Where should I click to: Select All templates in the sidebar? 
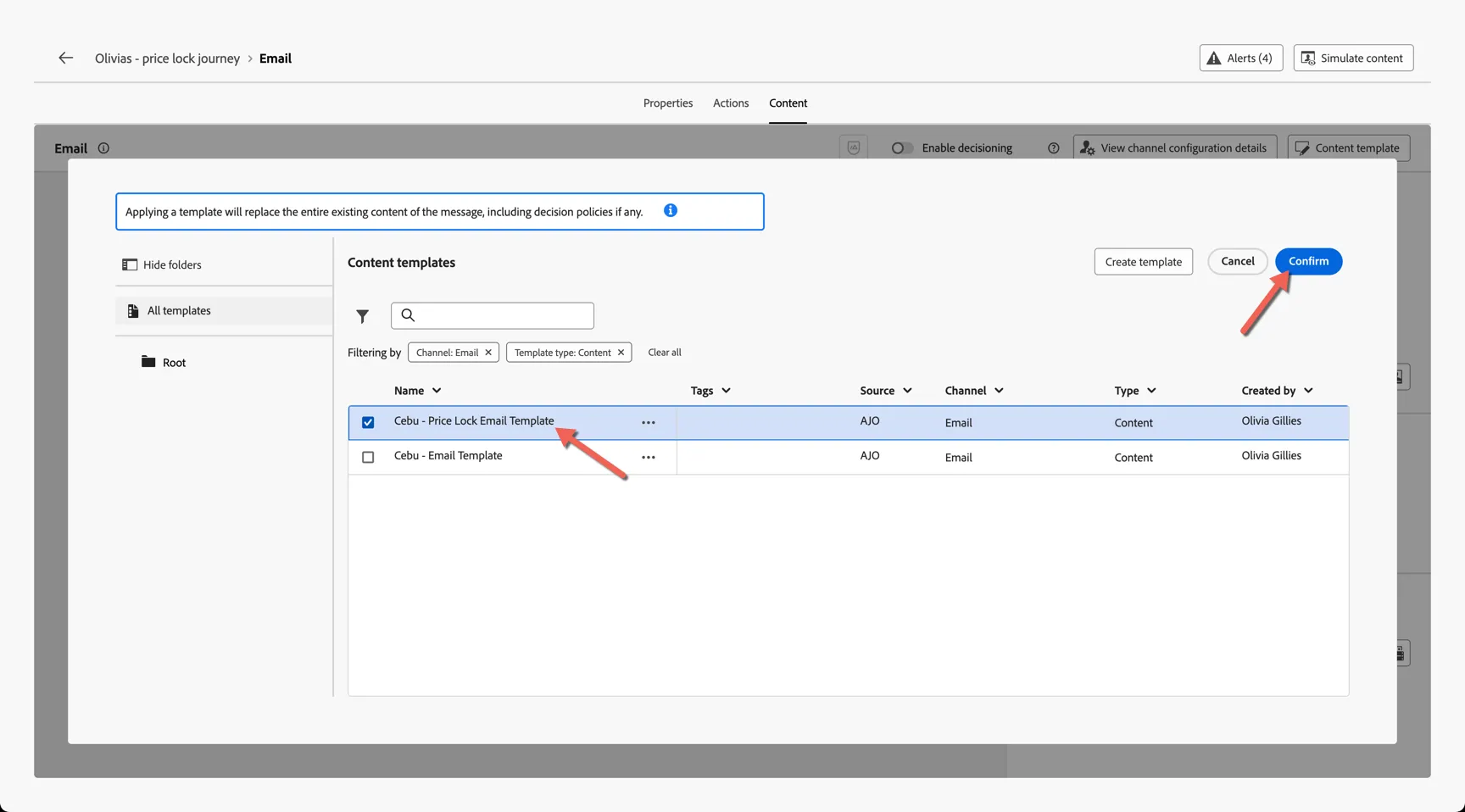point(224,310)
